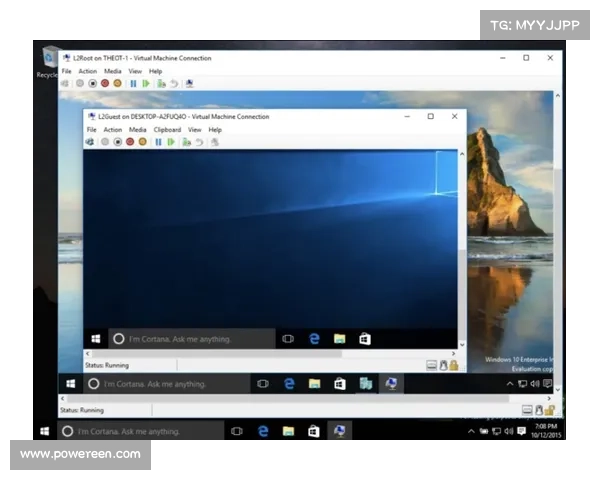The height and width of the screenshot is (480, 600).
Task: Click green Reset icon in L2Root toolbar
Action: click(x=146, y=84)
